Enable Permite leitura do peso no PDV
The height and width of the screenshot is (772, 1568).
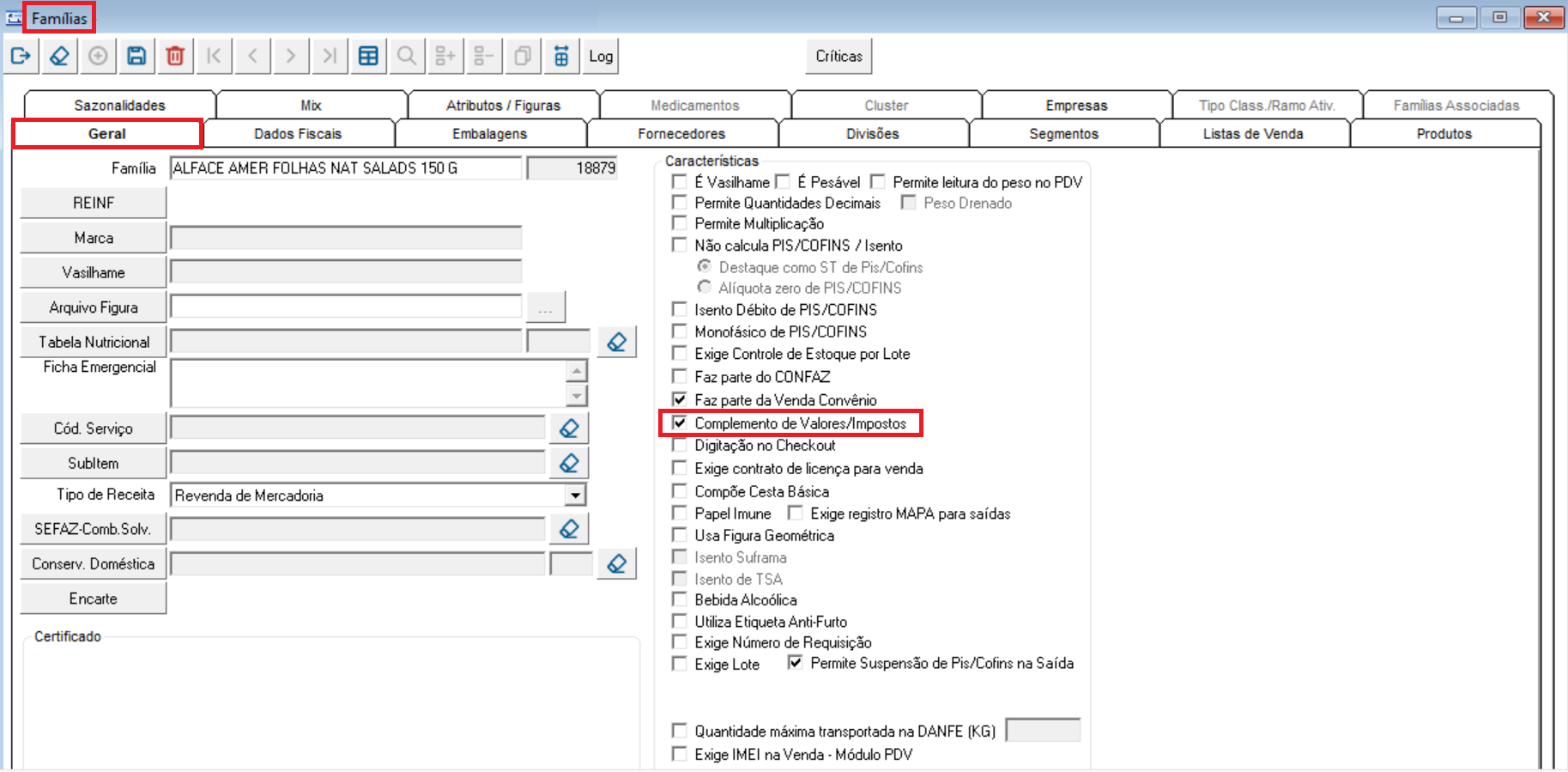(x=877, y=181)
